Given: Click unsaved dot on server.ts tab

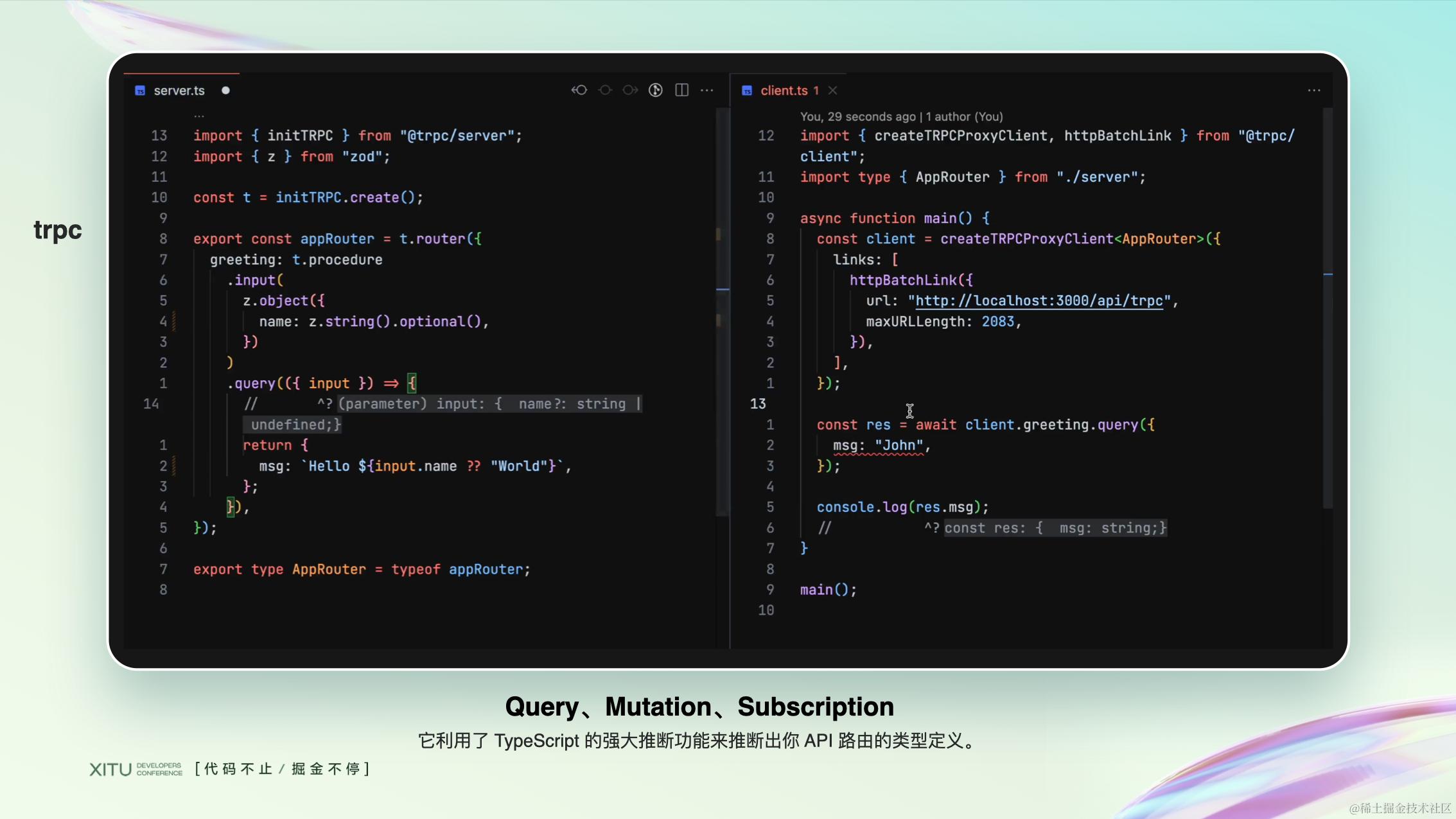Looking at the screenshot, I should 225,90.
